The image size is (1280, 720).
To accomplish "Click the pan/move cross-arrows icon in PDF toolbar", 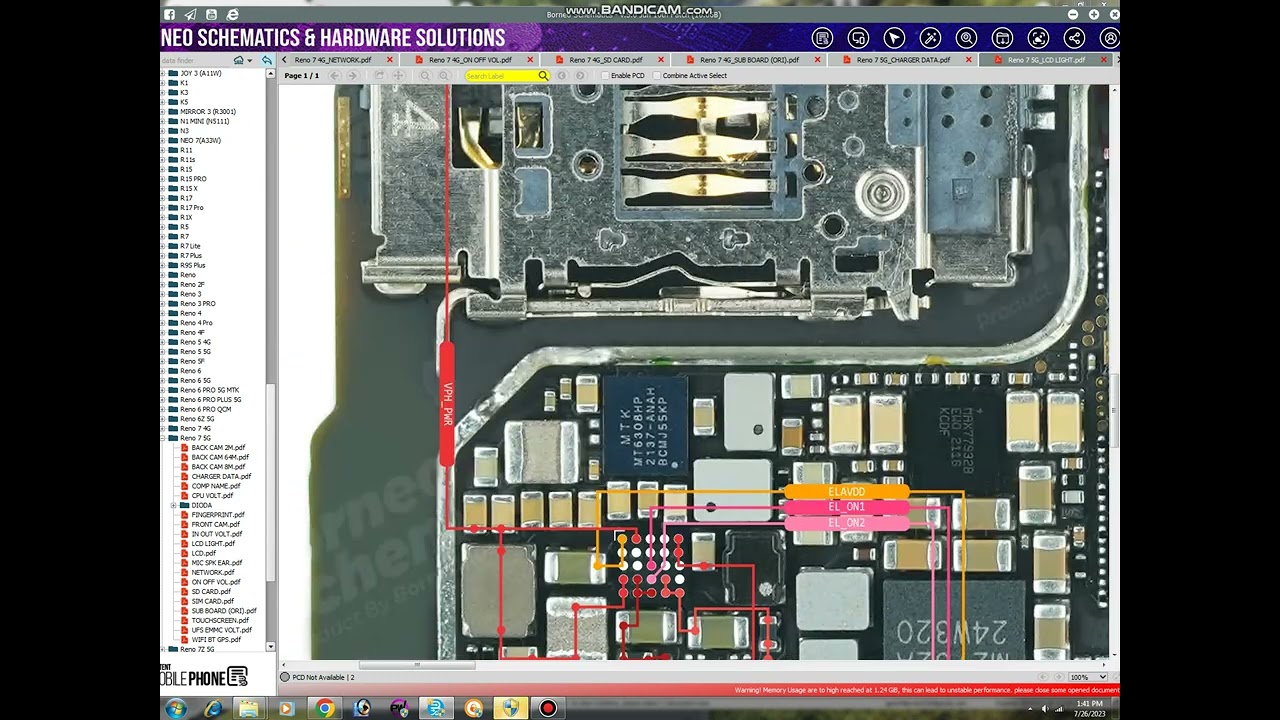I will click(x=398, y=76).
